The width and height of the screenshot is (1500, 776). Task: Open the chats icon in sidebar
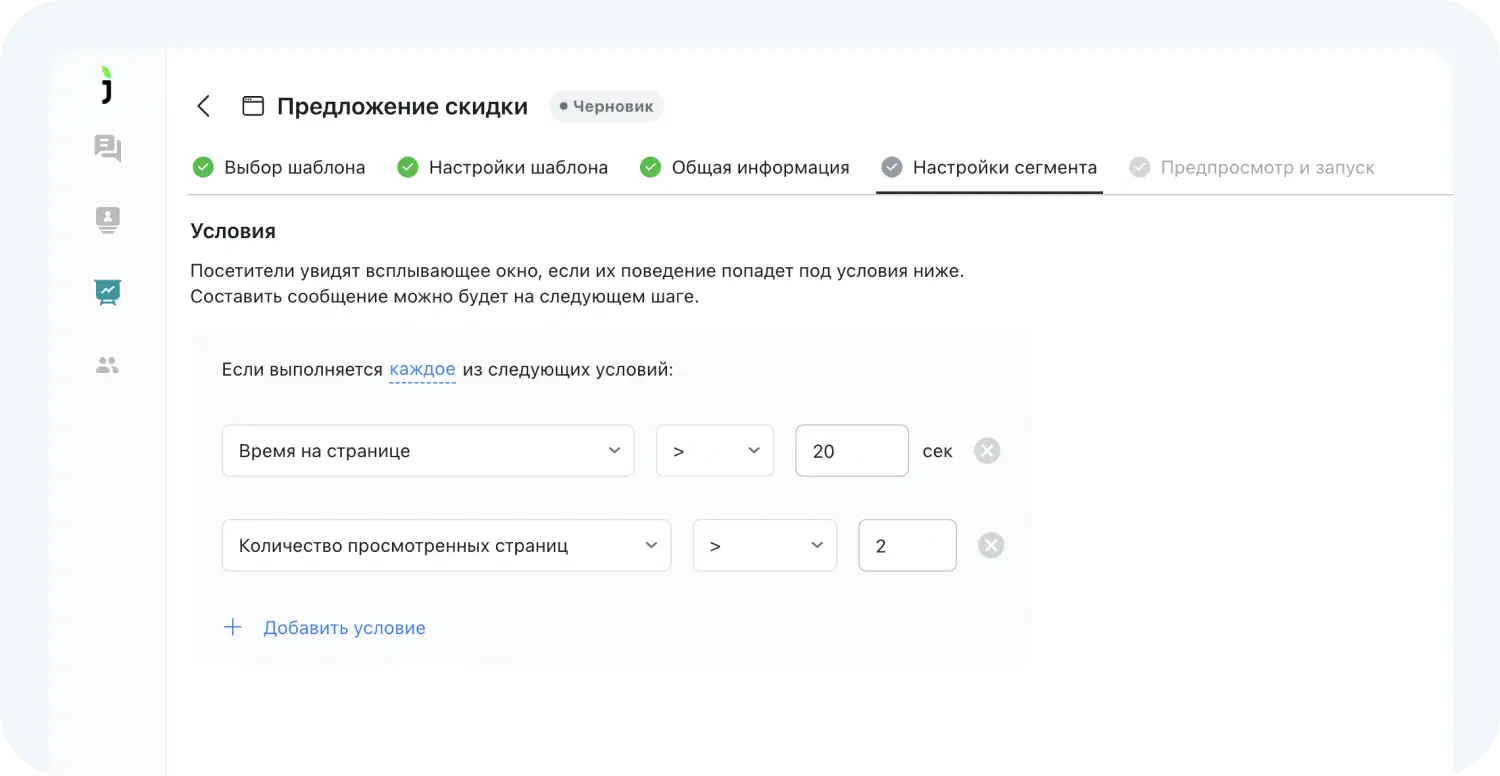(x=107, y=149)
